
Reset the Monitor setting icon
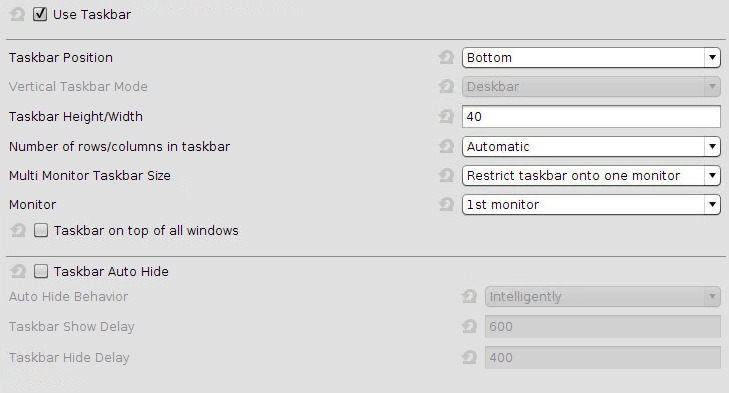pyautogui.click(x=446, y=205)
